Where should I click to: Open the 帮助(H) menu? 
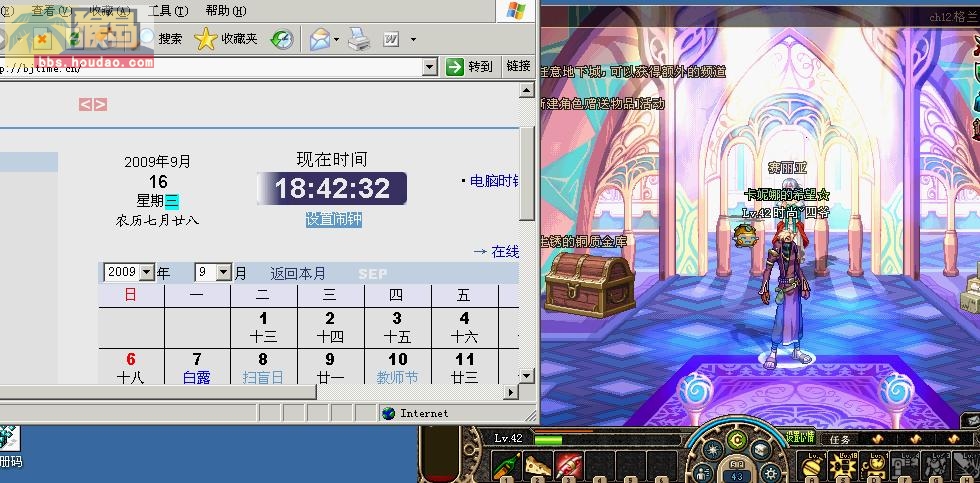[x=226, y=11]
